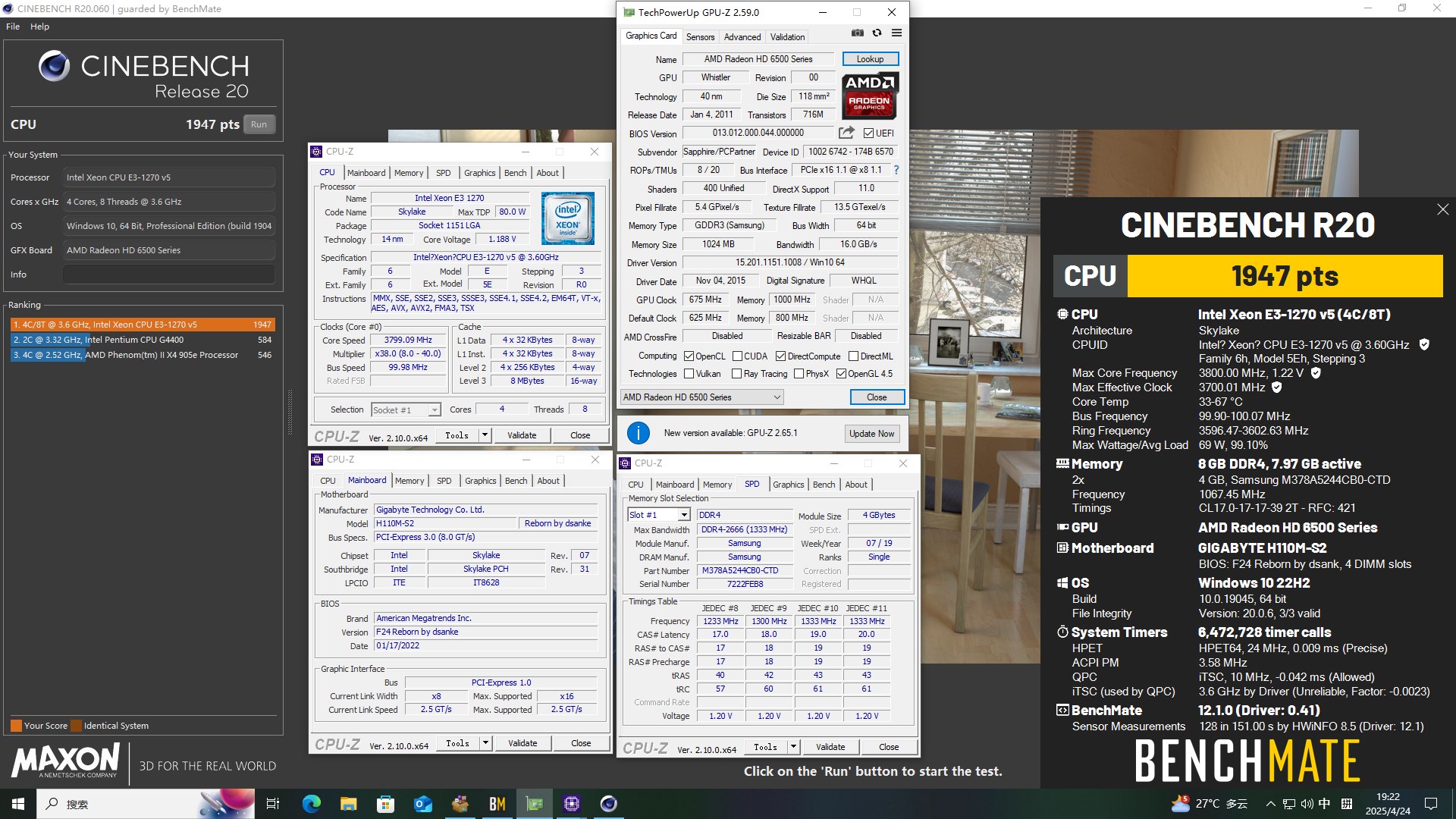
Task: Click the GPU-Z Lookup button
Action: click(870, 59)
